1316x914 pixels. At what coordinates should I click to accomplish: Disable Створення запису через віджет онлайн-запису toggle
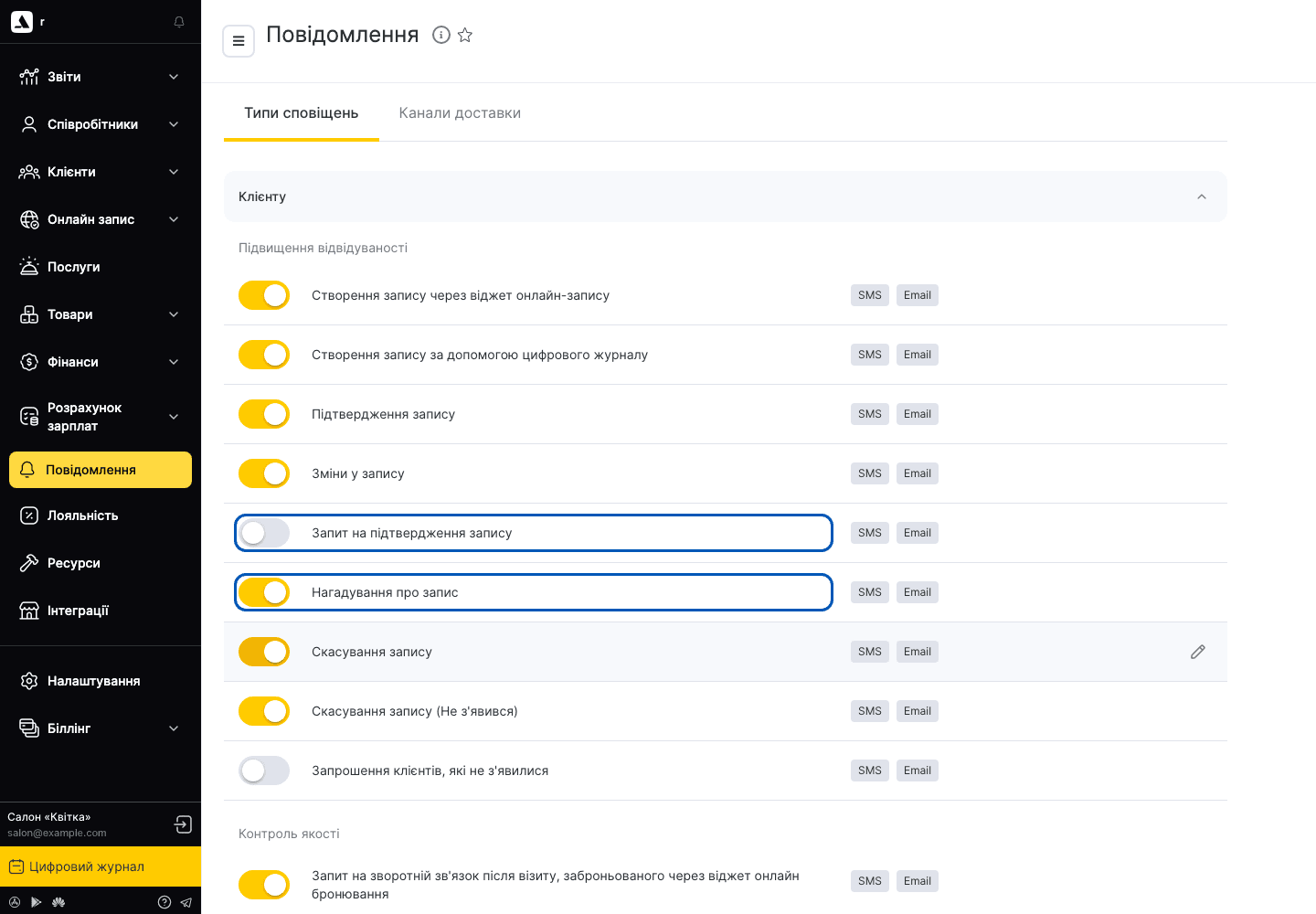pos(264,295)
